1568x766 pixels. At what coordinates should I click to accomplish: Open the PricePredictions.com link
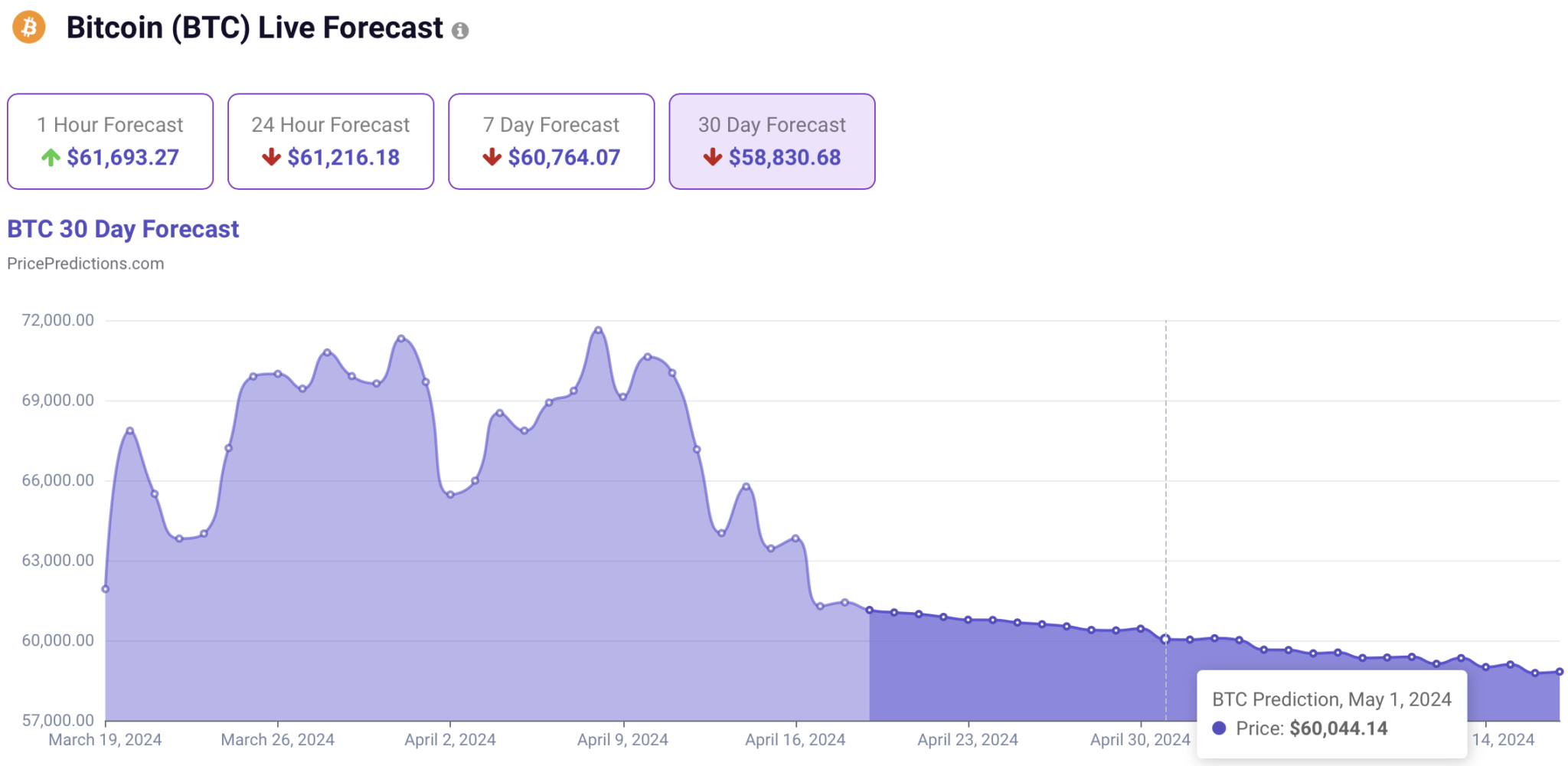(86, 264)
